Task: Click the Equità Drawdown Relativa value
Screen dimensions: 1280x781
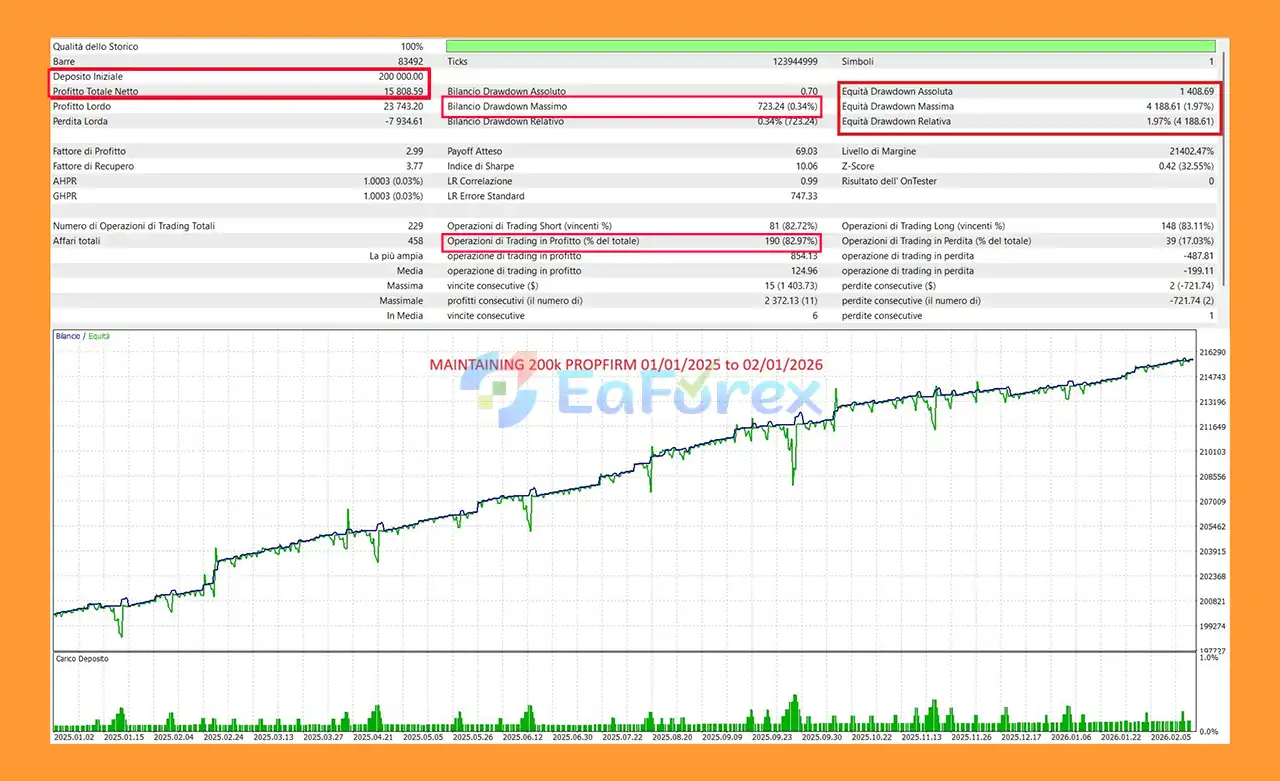Action: pos(1182,121)
